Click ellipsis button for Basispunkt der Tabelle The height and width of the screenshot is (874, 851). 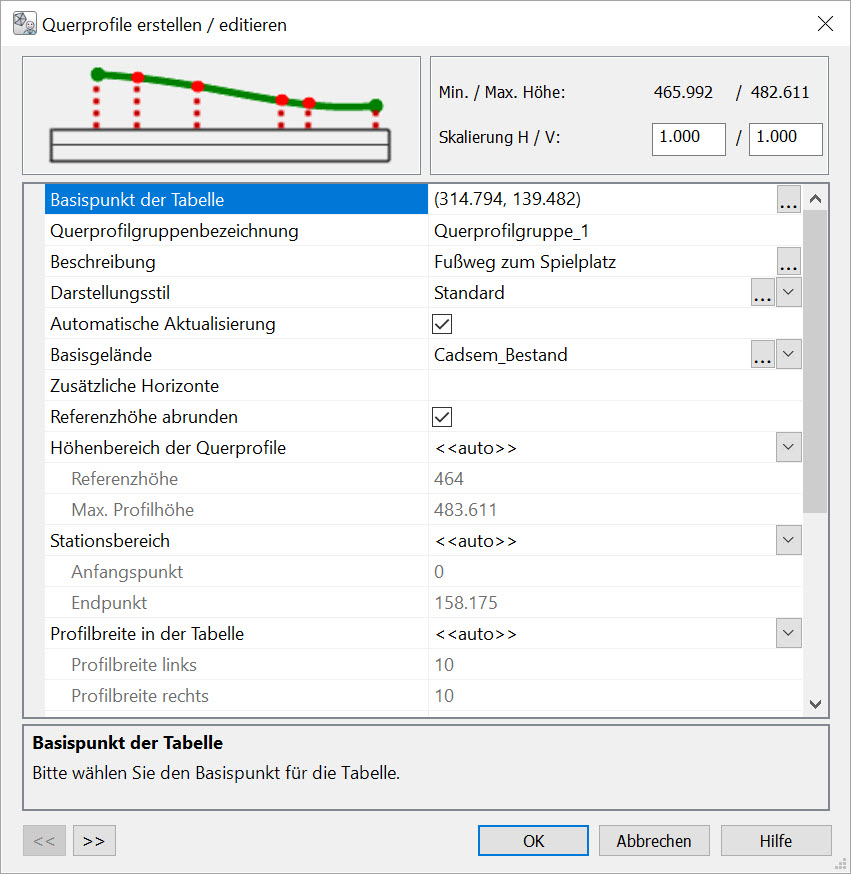click(x=788, y=201)
